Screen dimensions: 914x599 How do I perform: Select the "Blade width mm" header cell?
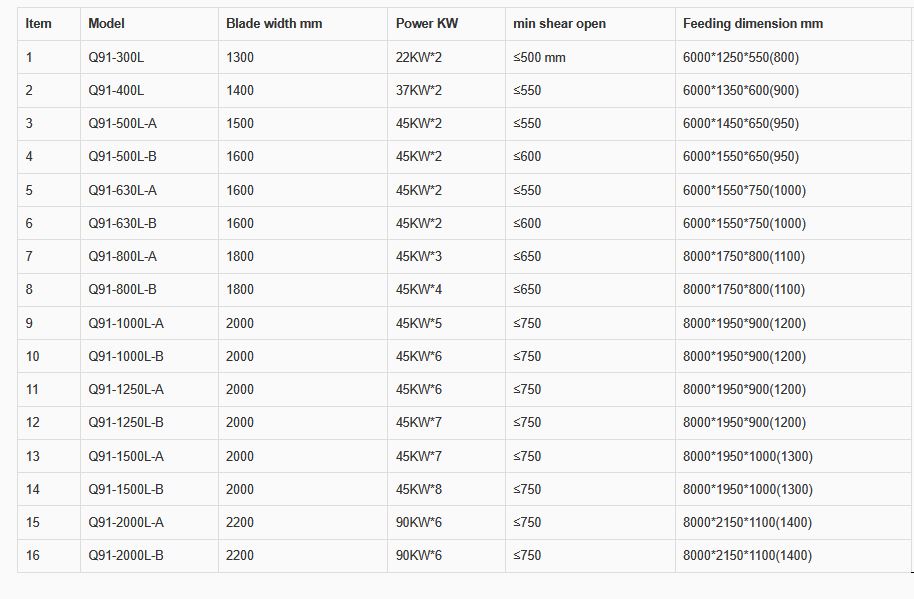point(274,23)
